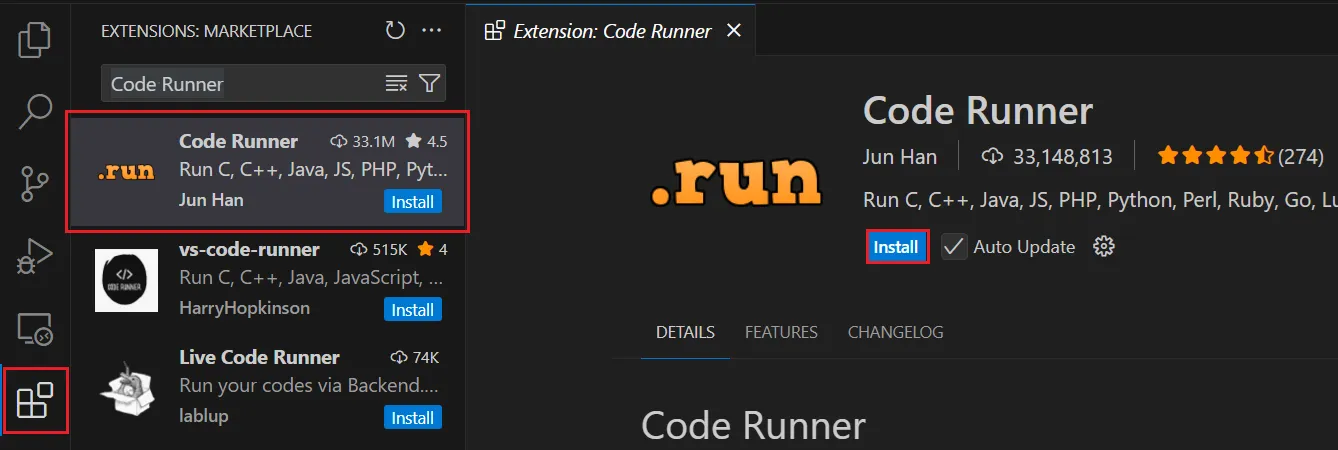This screenshot has width=1338, height=450.
Task: Click the star rating (274) link
Action: click(x=1240, y=156)
